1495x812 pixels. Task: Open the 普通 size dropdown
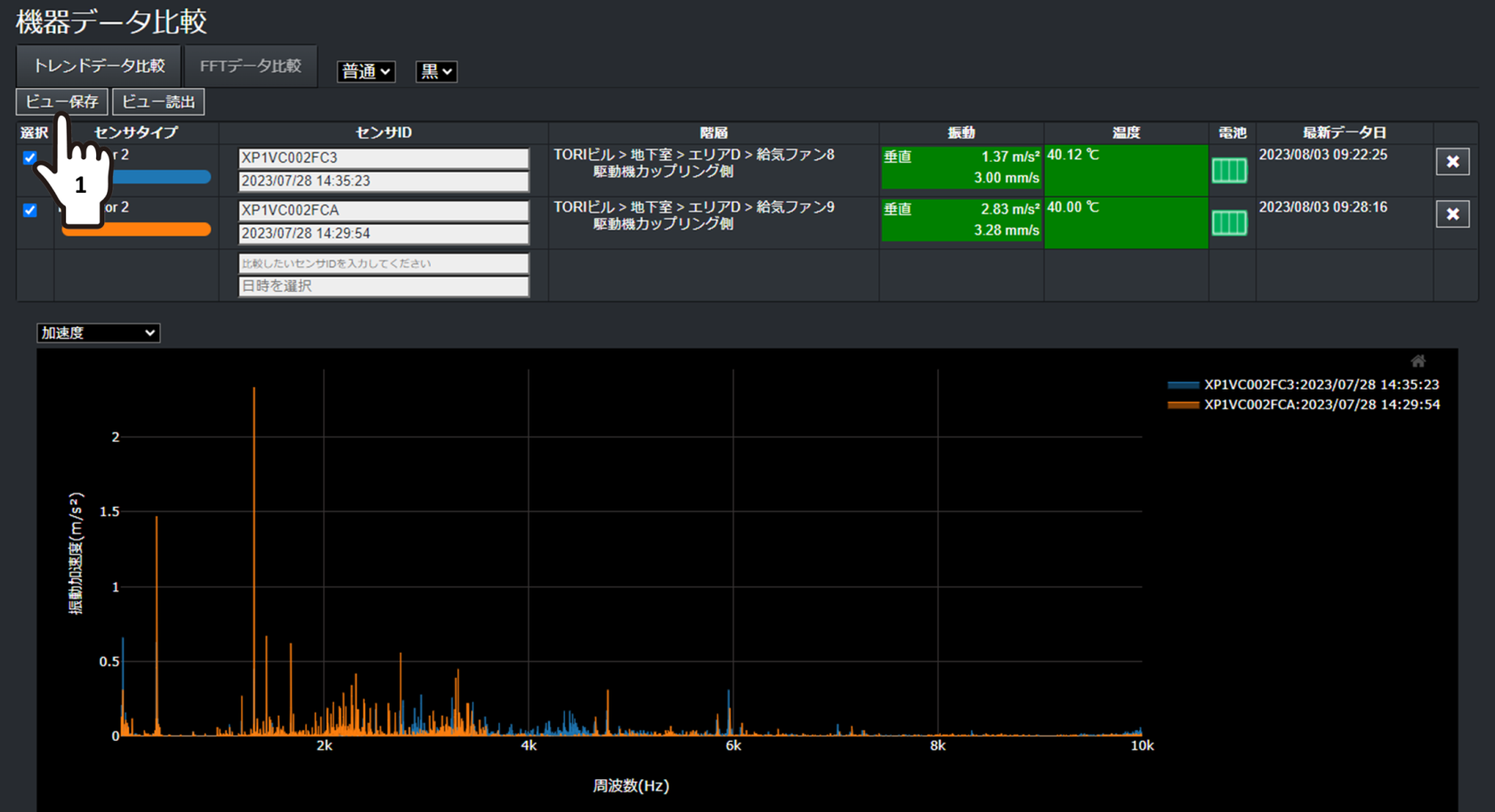[366, 71]
